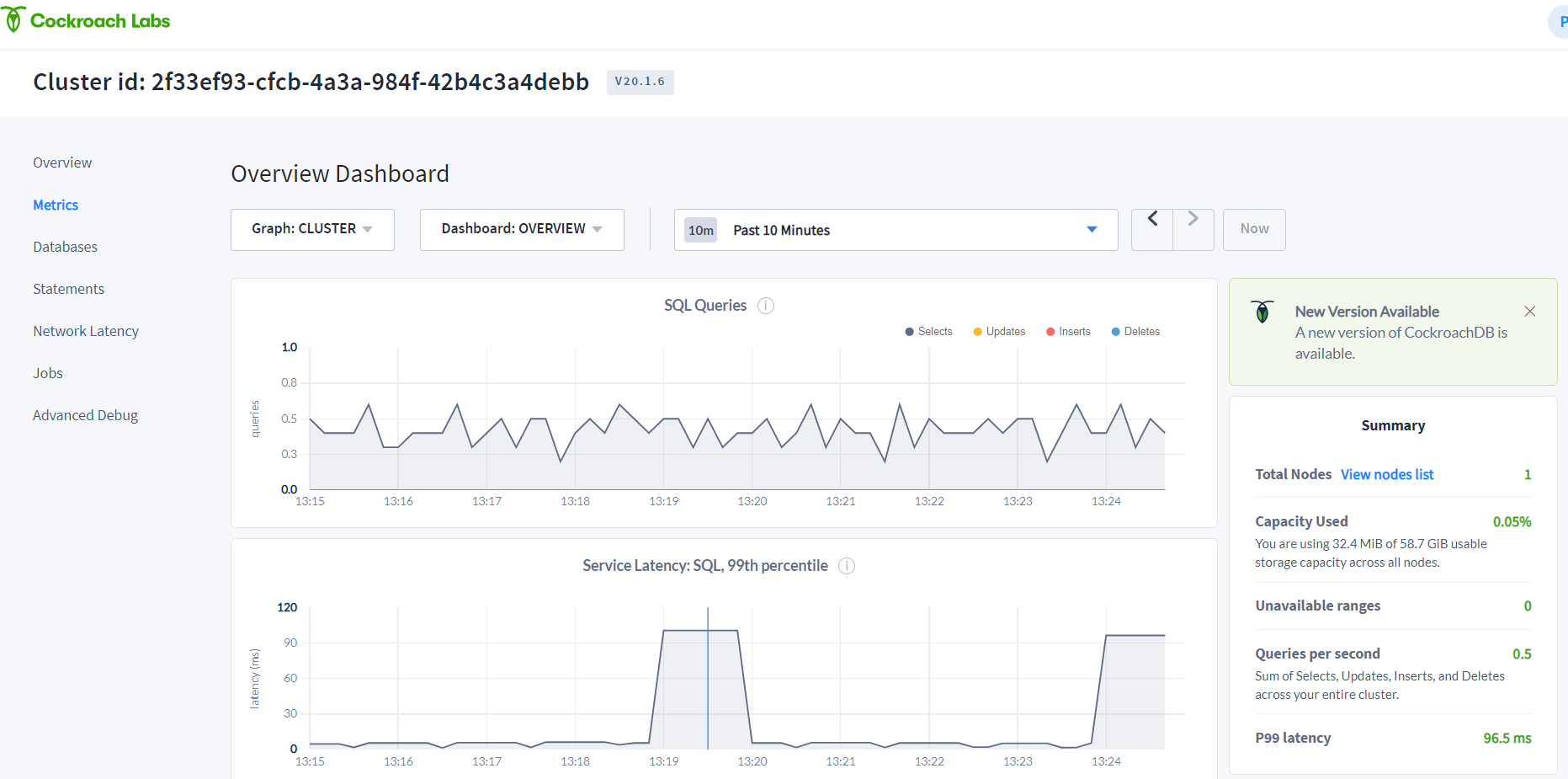Go to the next time window arrow

pyautogui.click(x=1193, y=229)
